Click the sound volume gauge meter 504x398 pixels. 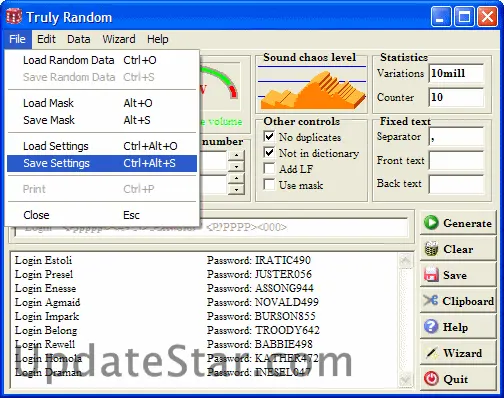coord(220,87)
